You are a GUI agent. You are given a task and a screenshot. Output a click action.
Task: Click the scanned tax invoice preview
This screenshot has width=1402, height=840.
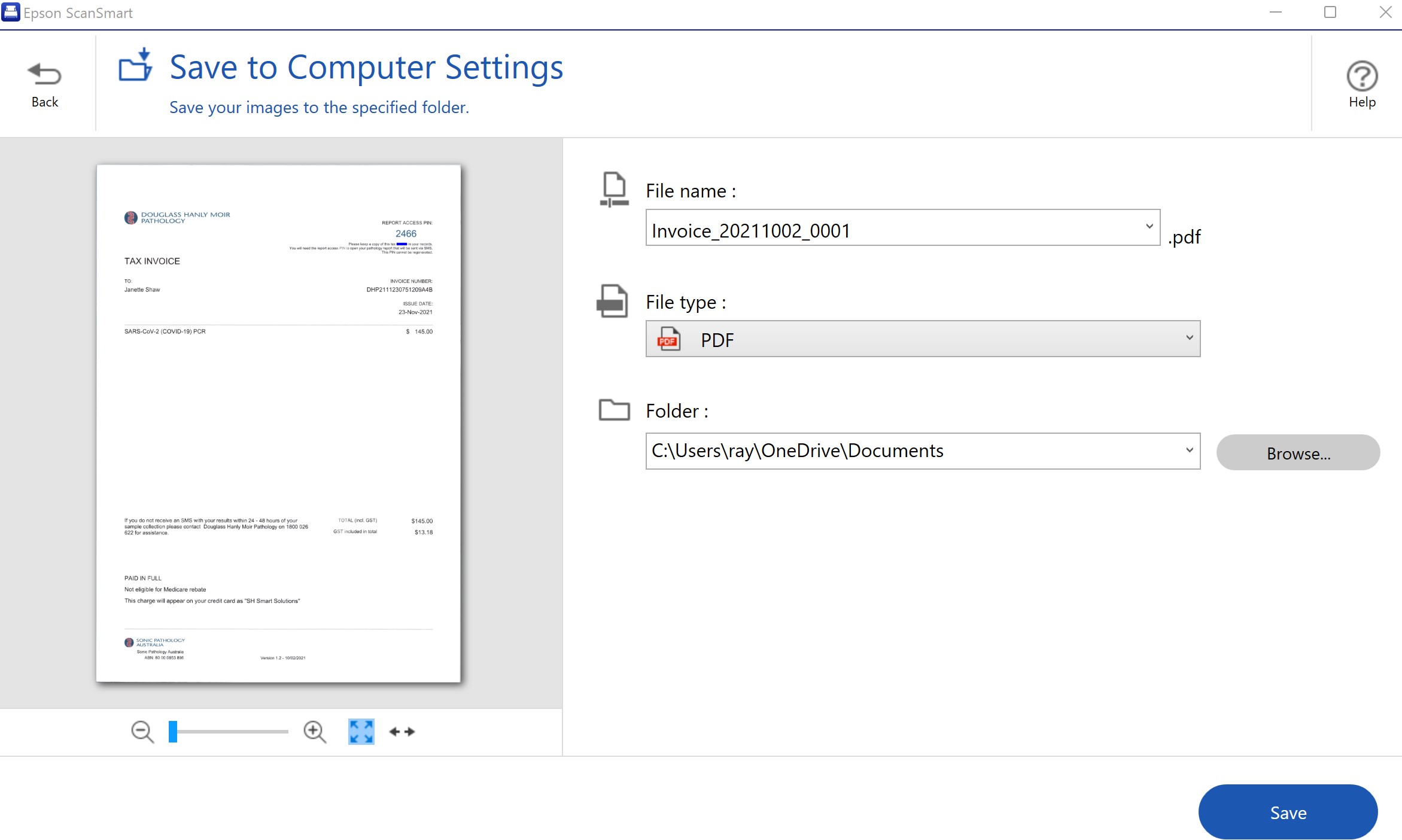278,423
